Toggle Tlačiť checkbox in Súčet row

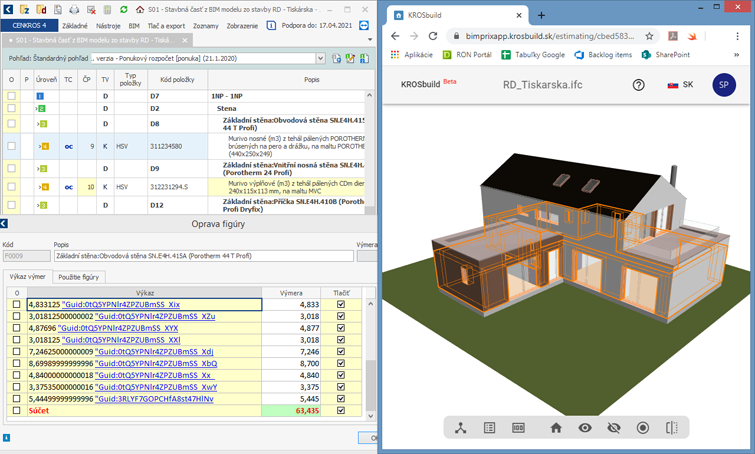(341, 411)
